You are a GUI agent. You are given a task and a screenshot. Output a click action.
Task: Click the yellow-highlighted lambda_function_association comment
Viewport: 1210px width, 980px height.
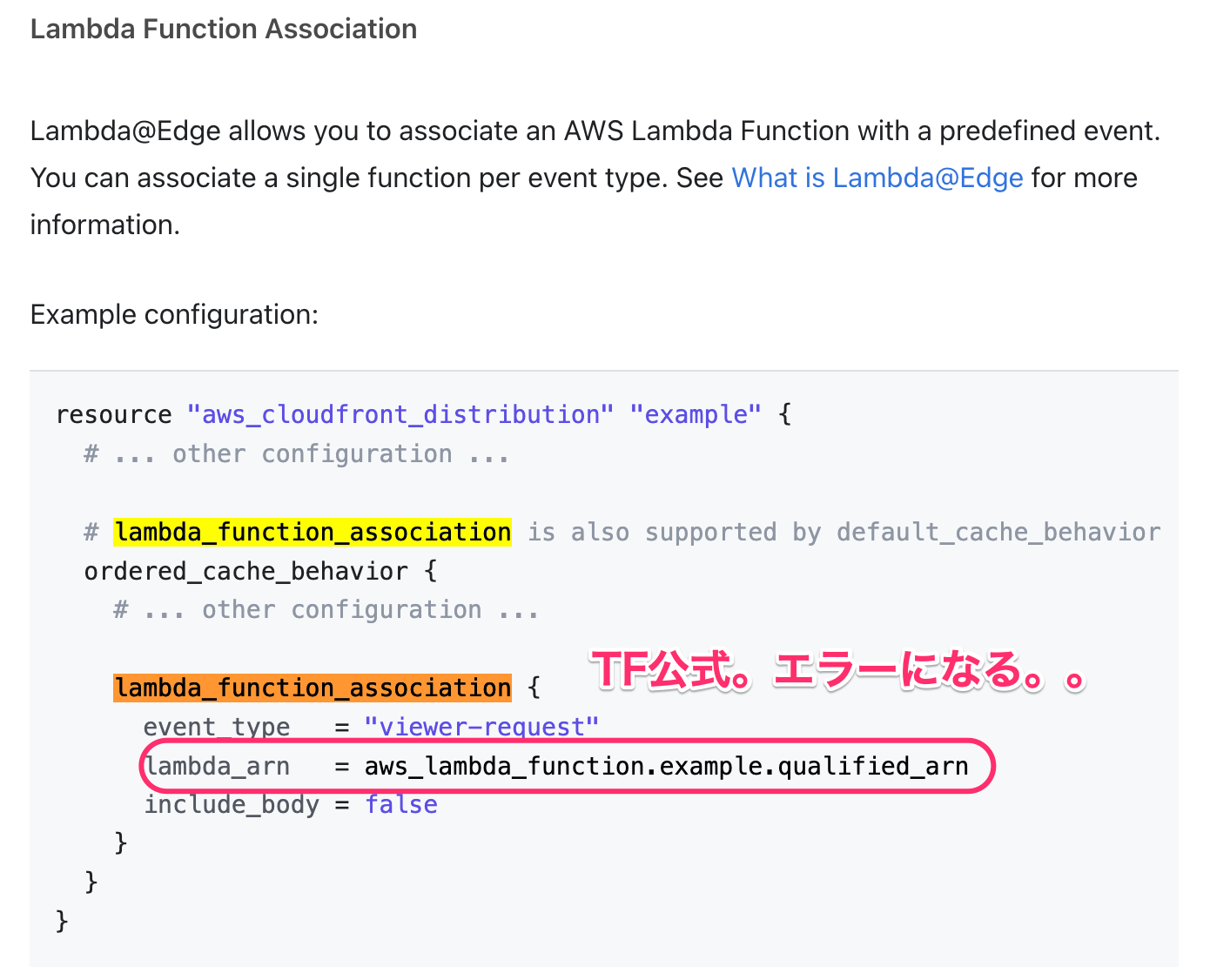(313, 532)
